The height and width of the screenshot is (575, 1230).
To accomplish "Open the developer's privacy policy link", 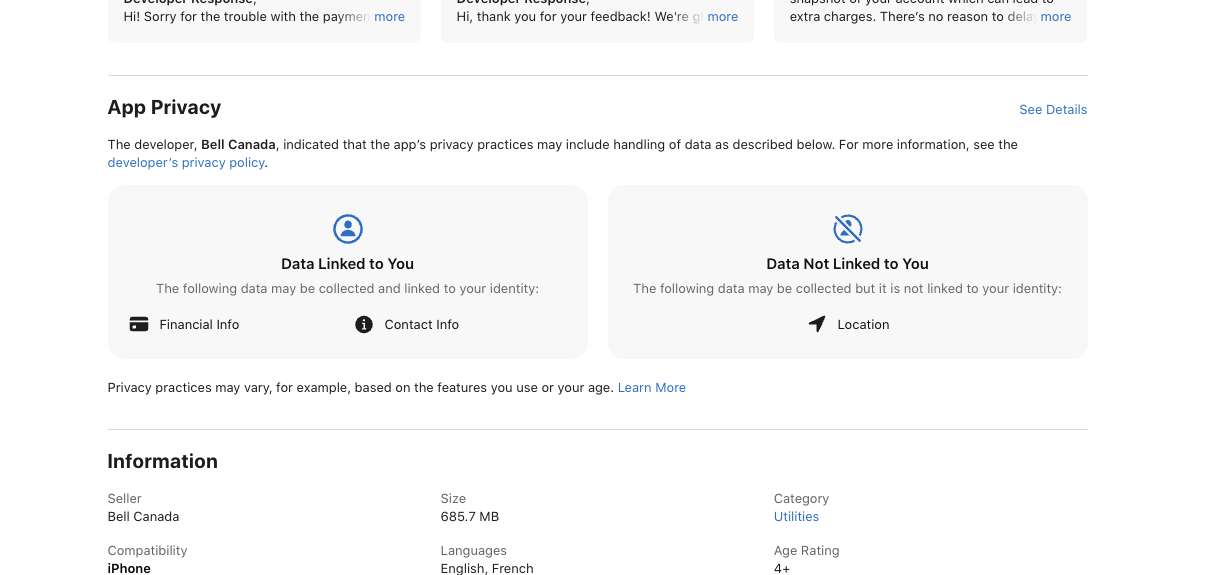I will (x=186, y=163).
